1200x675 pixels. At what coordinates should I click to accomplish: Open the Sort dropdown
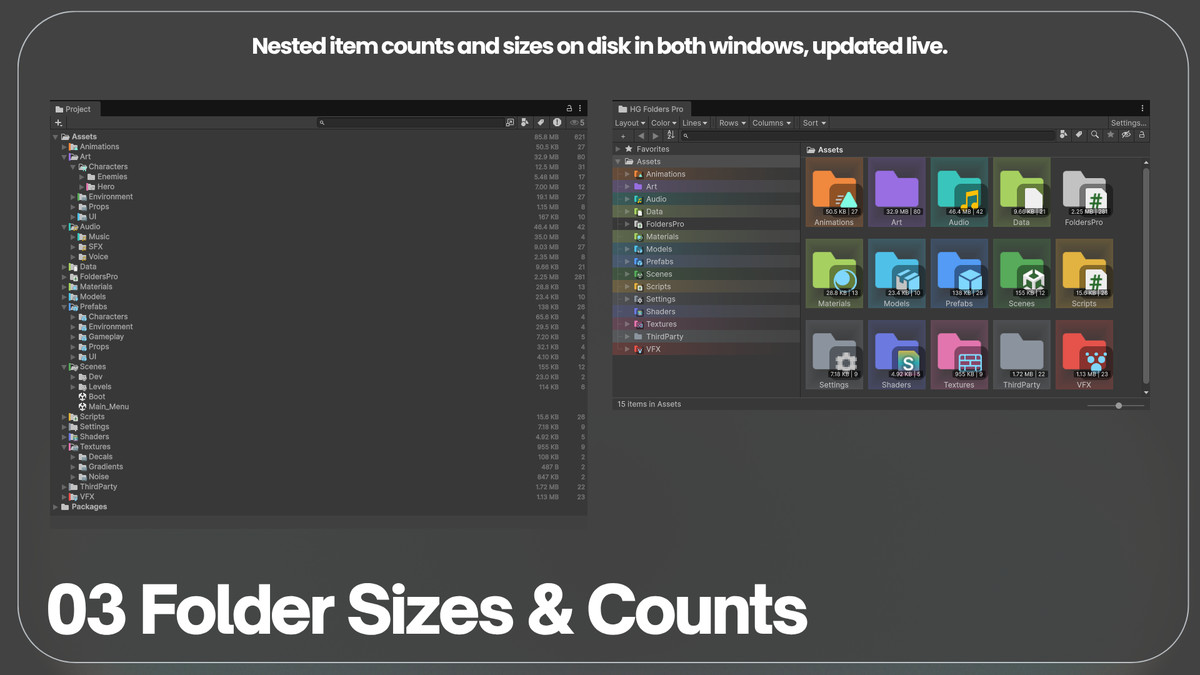[815, 123]
